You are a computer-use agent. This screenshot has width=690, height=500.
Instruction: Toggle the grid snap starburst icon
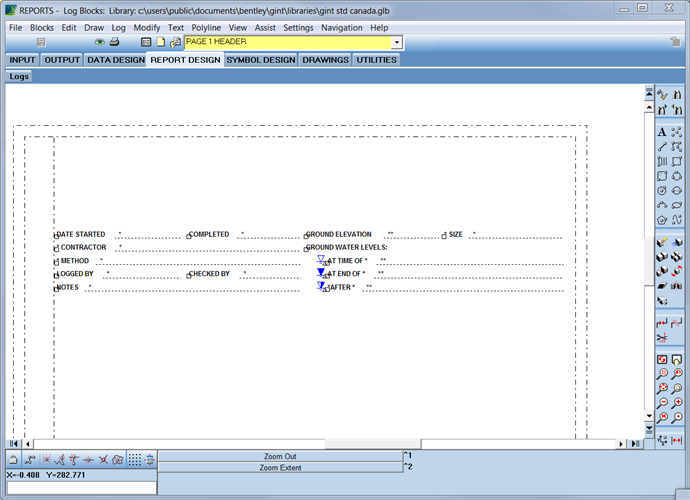click(45, 460)
